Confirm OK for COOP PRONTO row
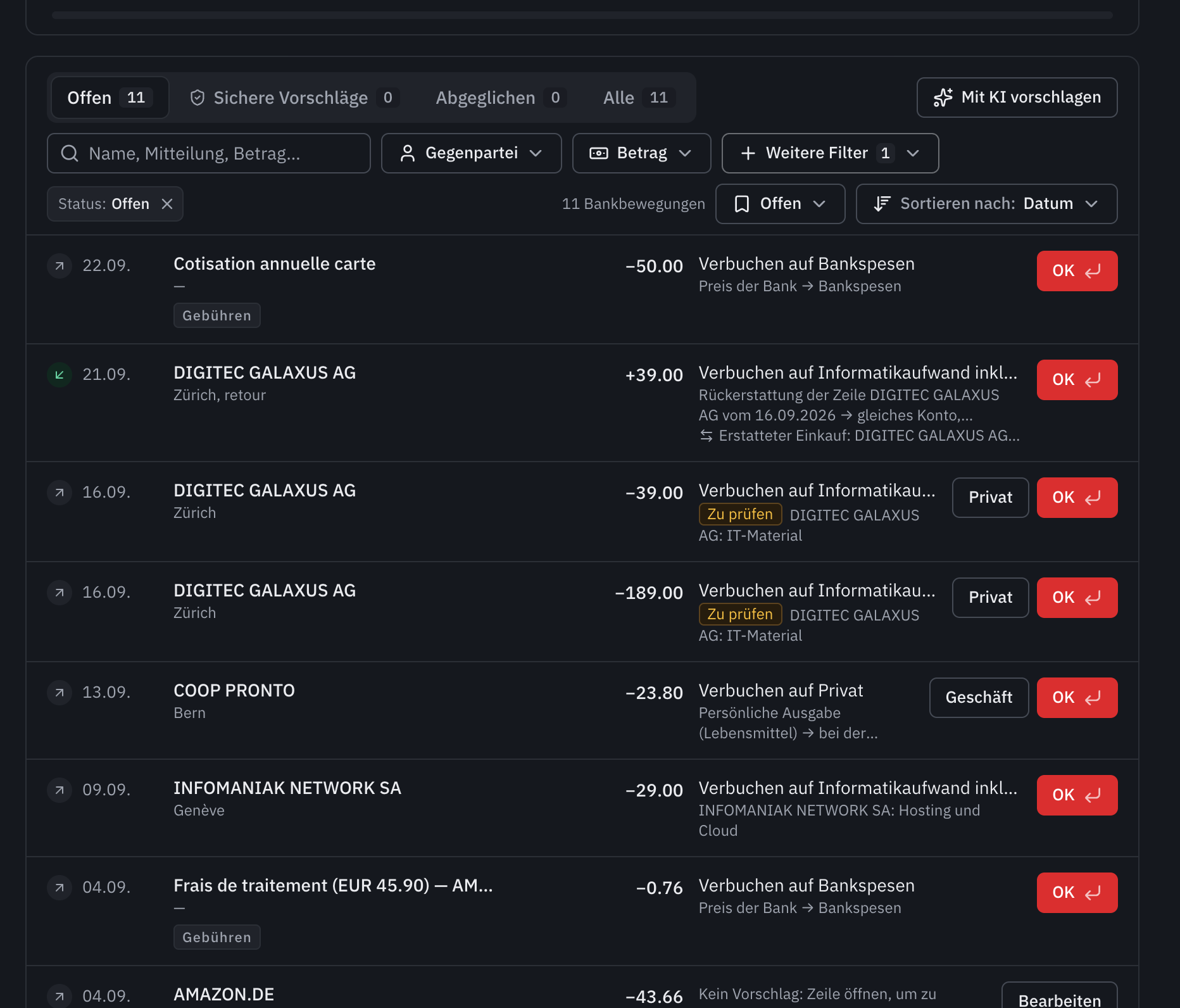 click(1077, 698)
